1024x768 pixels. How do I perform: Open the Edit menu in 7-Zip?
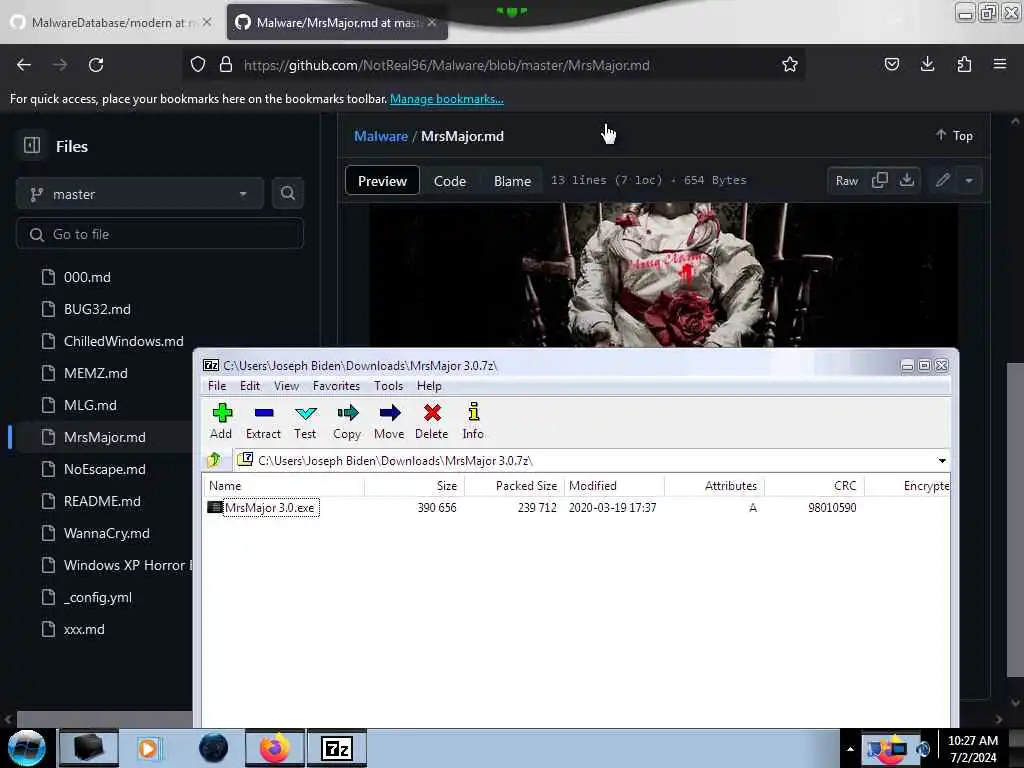[249, 386]
